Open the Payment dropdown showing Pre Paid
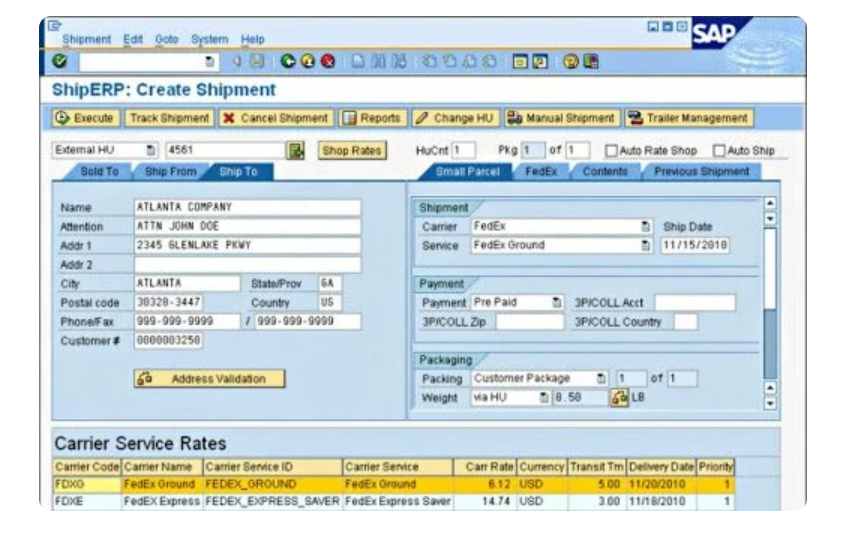Viewport: 841px width, 537px height. tap(557, 303)
